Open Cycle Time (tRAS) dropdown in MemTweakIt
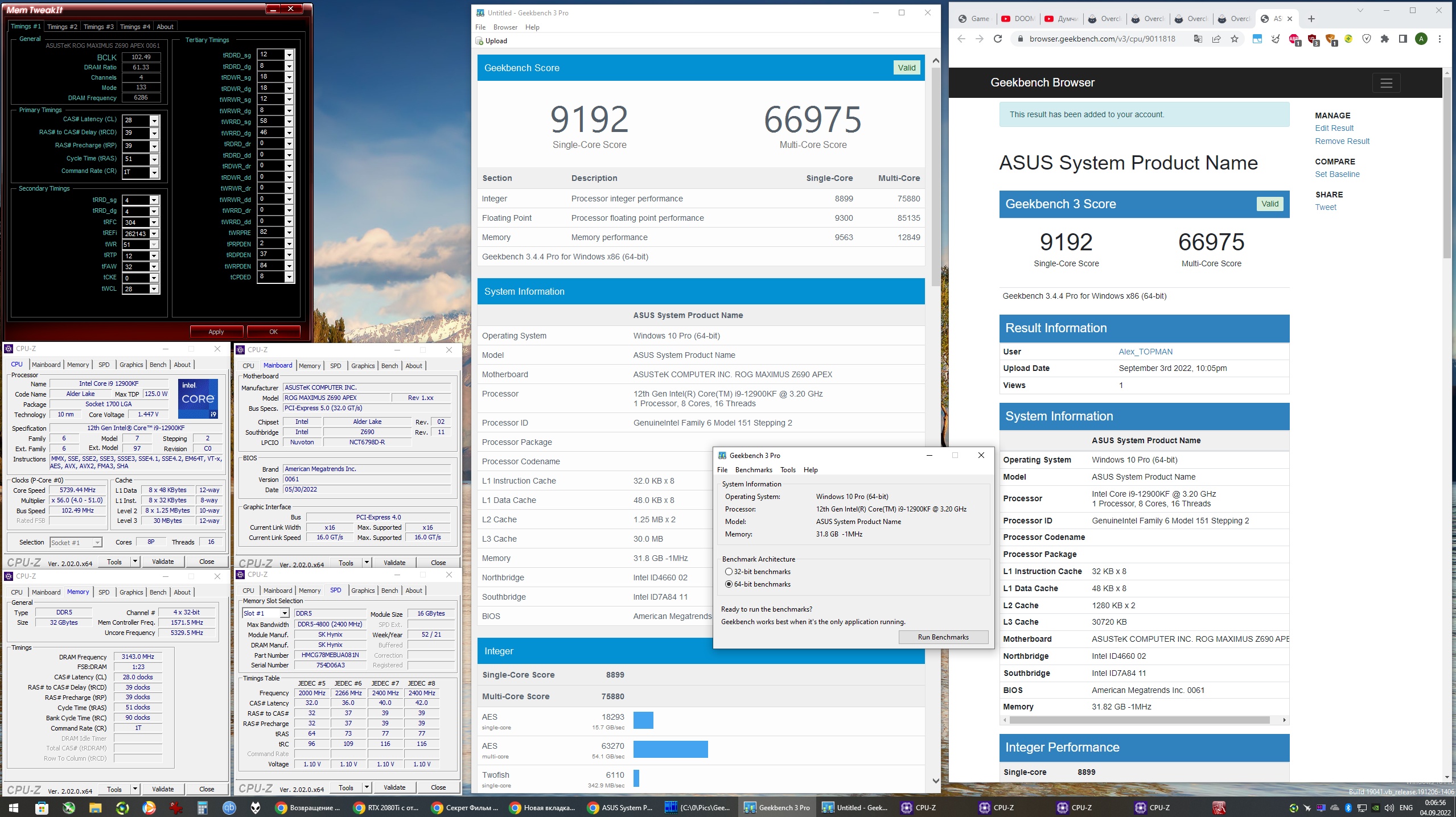1456x817 pixels. (x=154, y=159)
